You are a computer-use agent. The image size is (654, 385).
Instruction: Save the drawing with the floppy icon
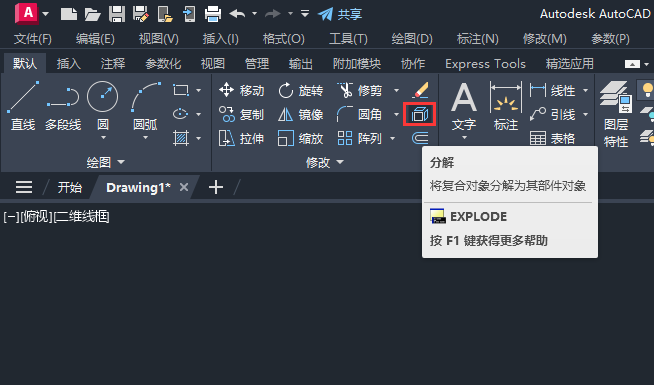[x=117, y=14]
